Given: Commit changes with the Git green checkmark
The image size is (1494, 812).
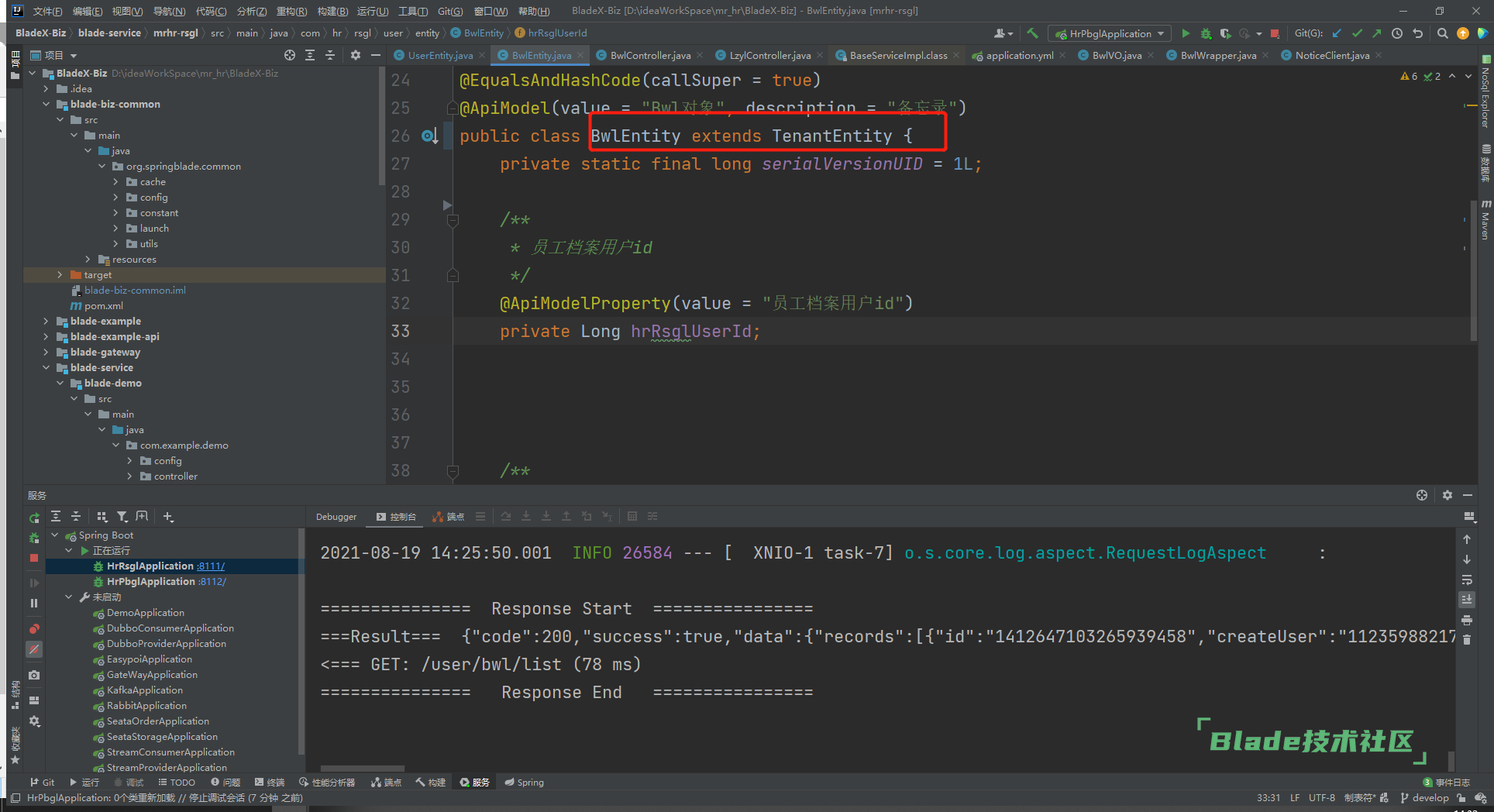Looking at the screenshot, I should (1357, 33).
